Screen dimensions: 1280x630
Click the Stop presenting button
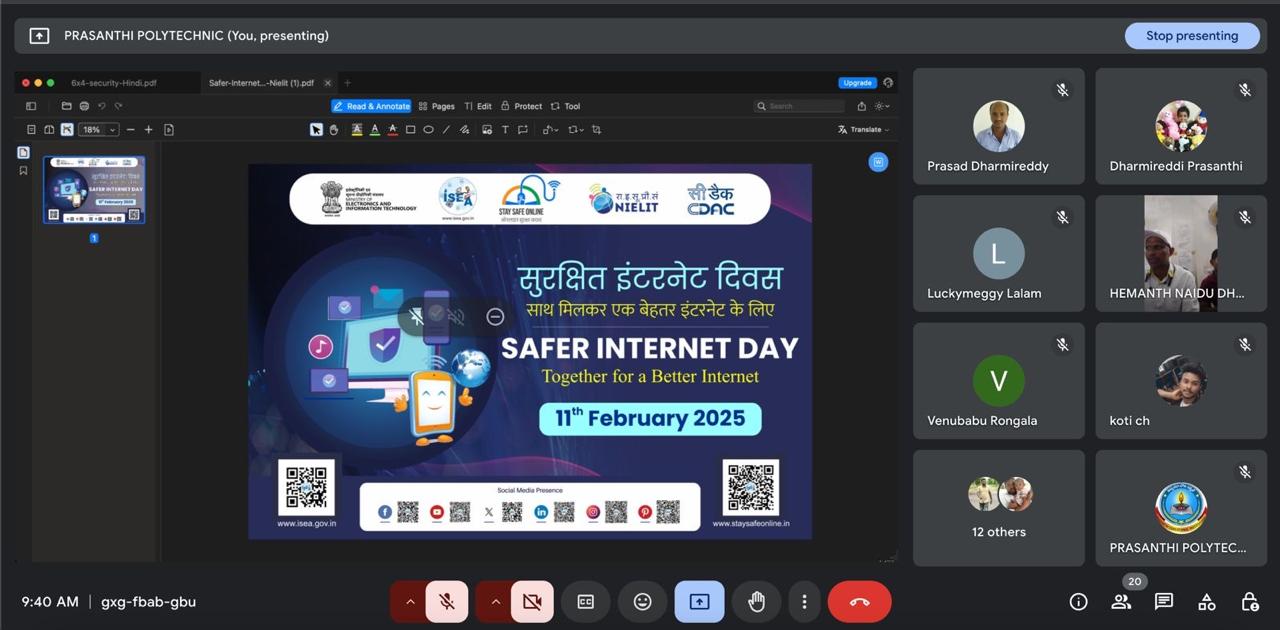click(1191, 36)
